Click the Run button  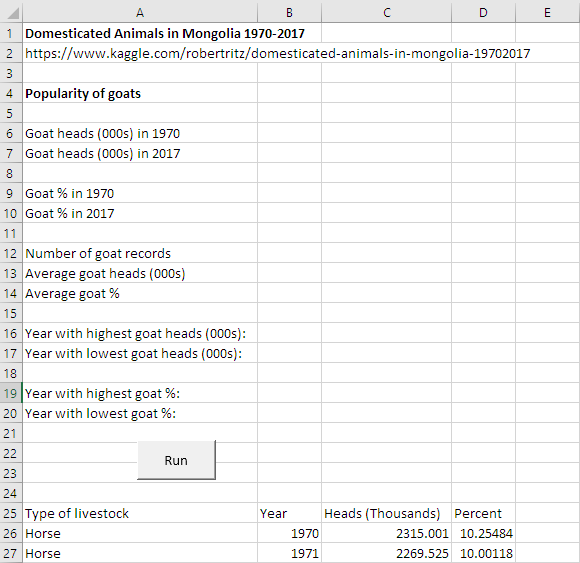(176, 460)
